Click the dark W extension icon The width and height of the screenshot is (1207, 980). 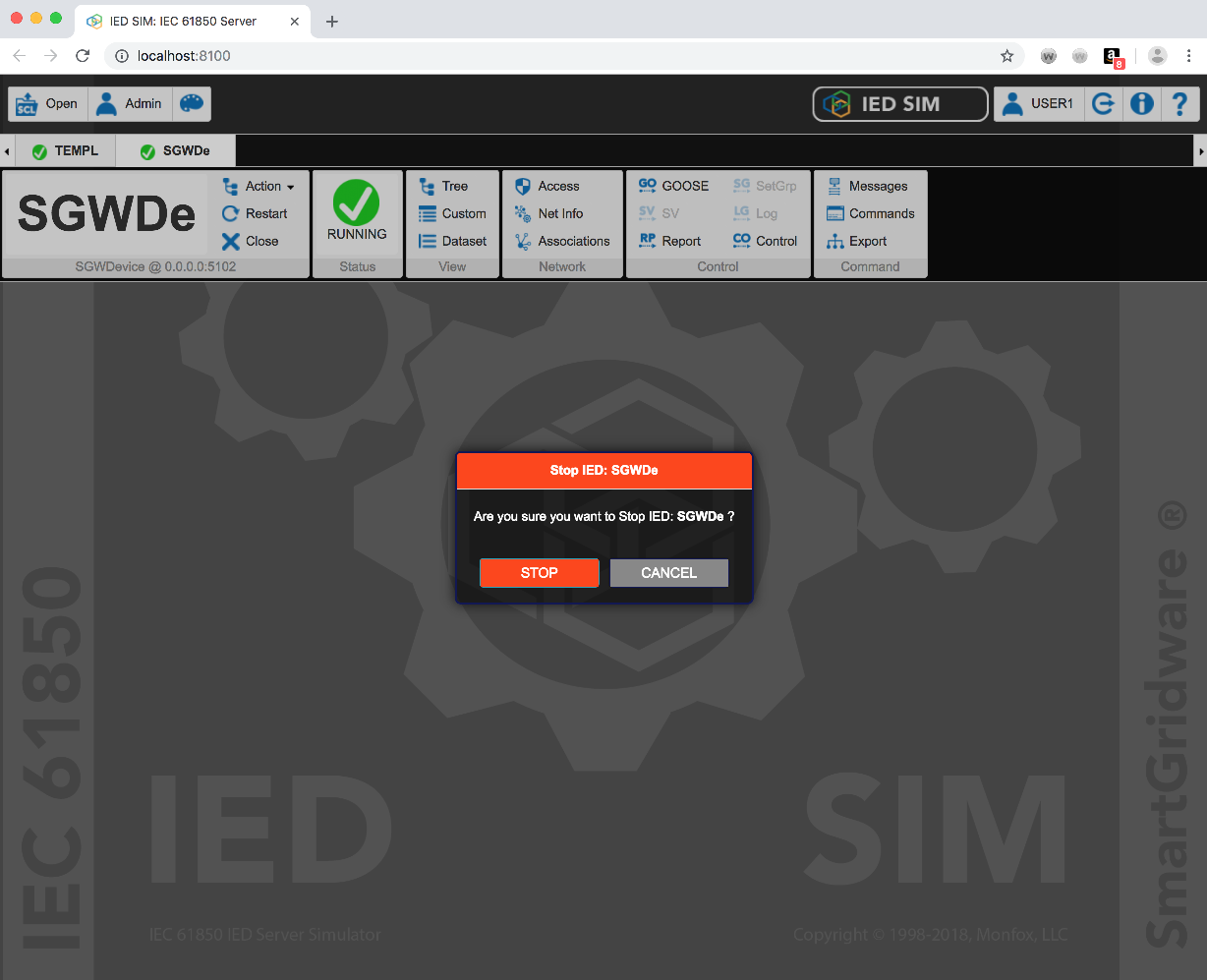tap(1049, 56)
